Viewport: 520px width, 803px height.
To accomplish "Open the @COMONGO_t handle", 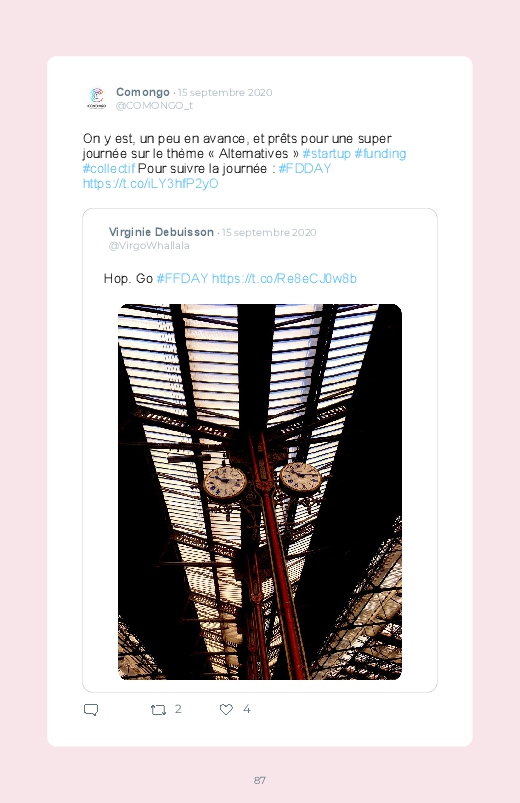I will point(154,105).
